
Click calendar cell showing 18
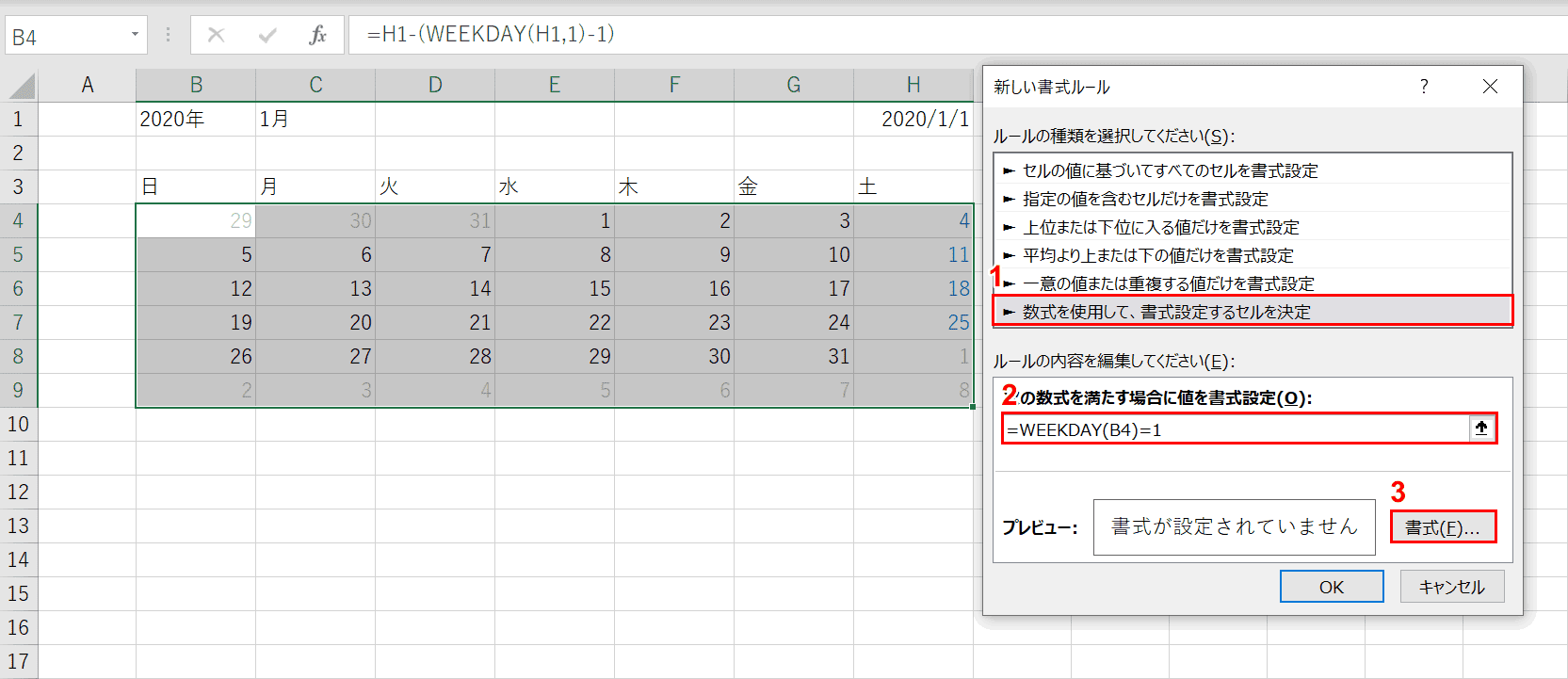pyautogui.click(x=913, y=288)
